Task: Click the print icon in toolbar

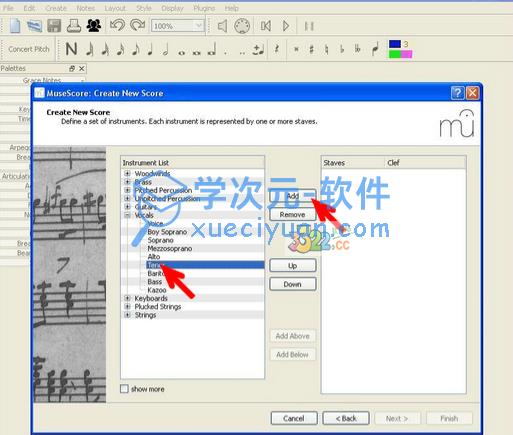Action: (x=74, y=26)
